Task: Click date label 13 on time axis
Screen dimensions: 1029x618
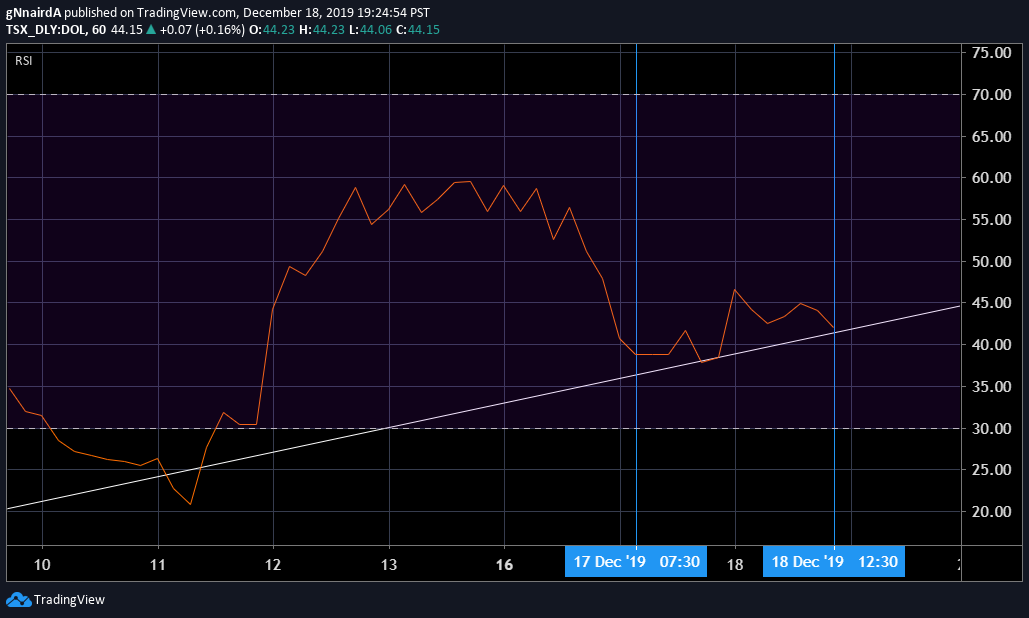Action: click(x=389, y=565)
